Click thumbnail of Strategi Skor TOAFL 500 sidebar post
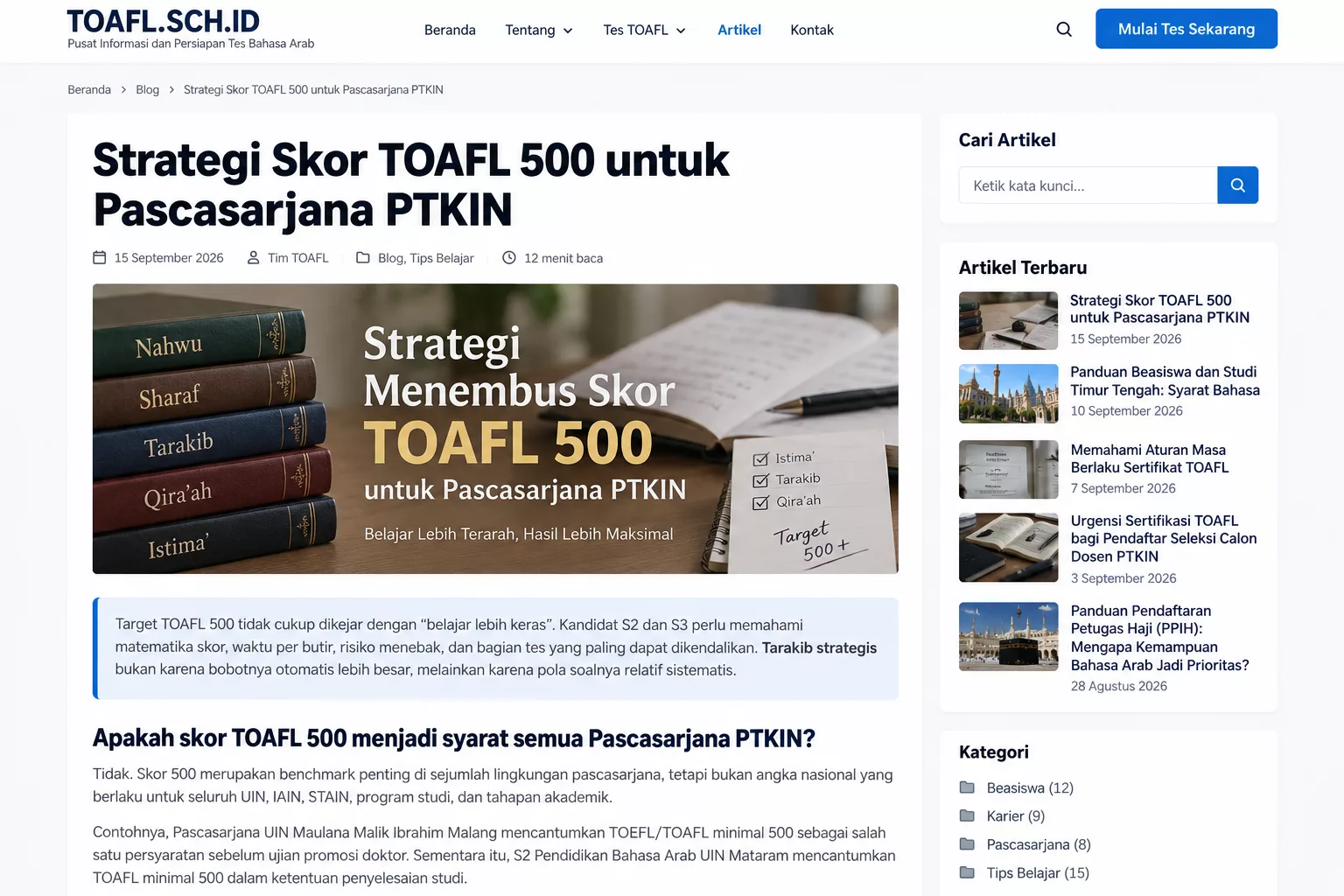Screen dimensions: 1344x896 click(x=1009, y=321)
